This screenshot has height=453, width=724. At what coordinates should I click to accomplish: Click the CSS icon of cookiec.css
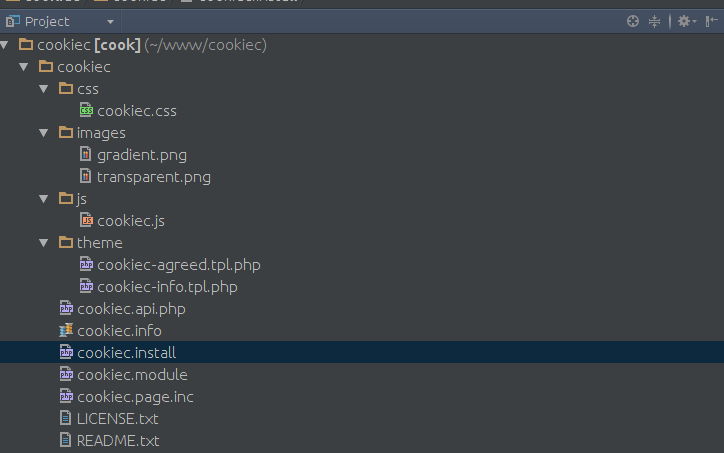(x=86, y=111)
